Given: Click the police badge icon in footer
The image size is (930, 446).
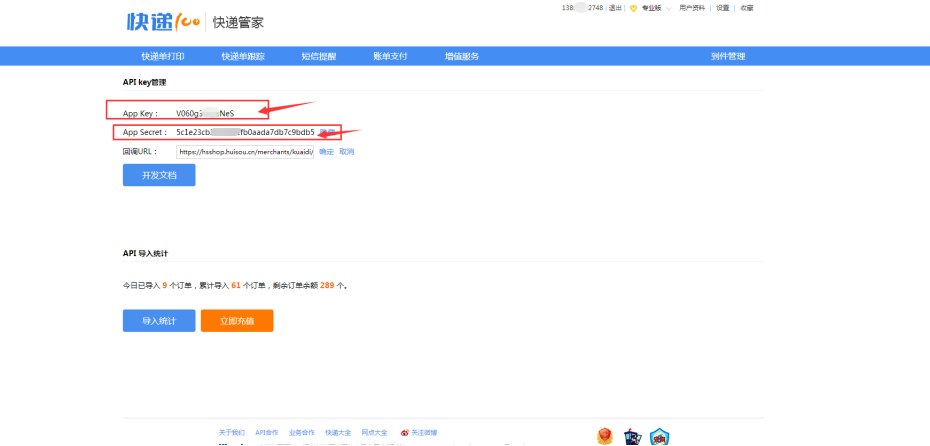Looking at the screenshot, I should 632,436.
